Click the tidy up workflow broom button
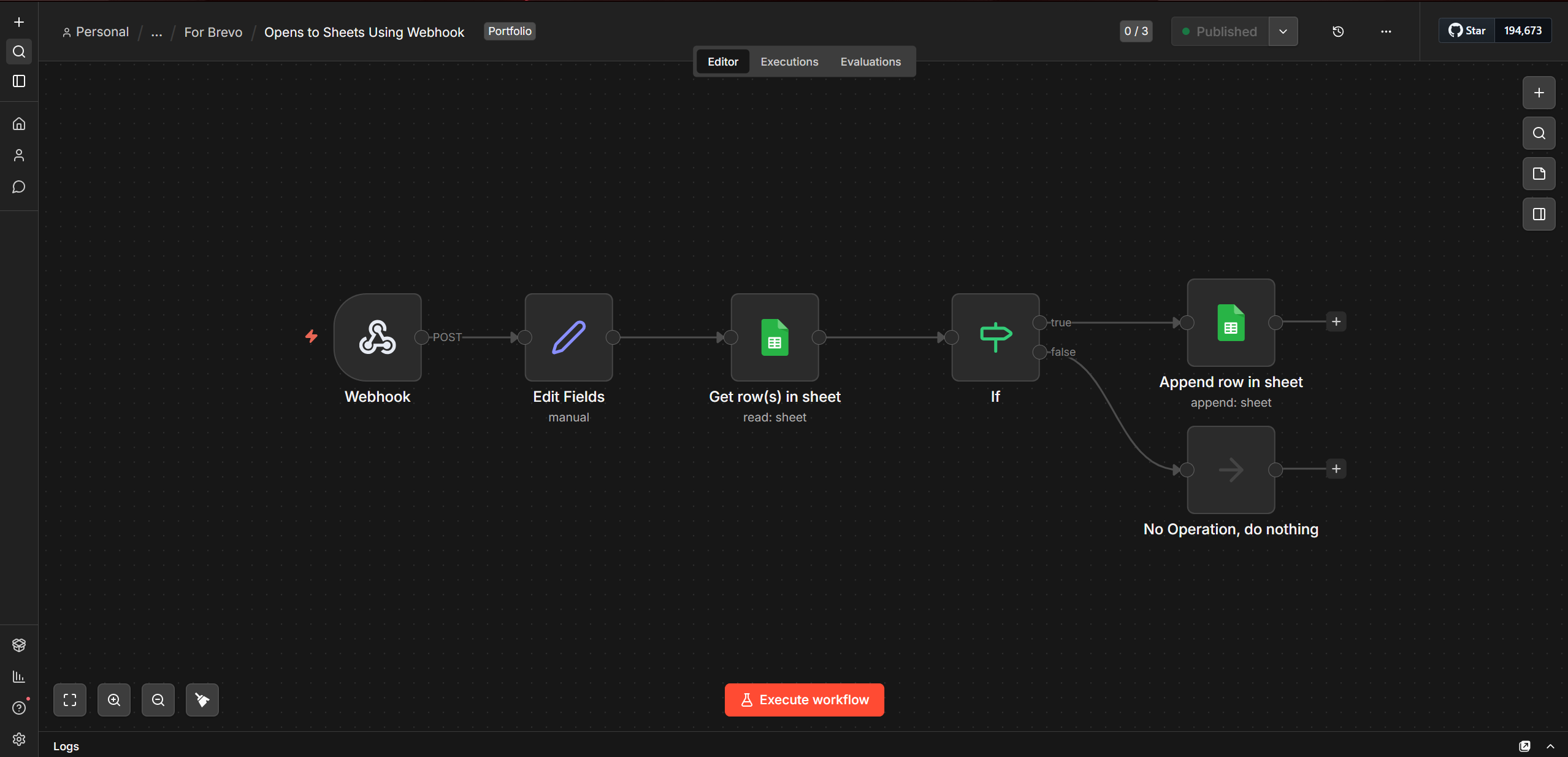 click(x=202, y=700)
